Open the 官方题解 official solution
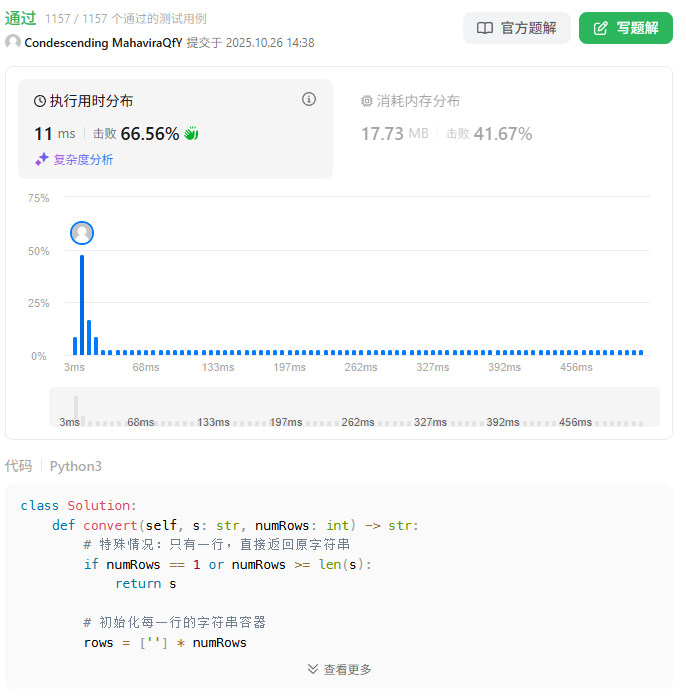Screen dimensions: 686x696 coord(516,28)
